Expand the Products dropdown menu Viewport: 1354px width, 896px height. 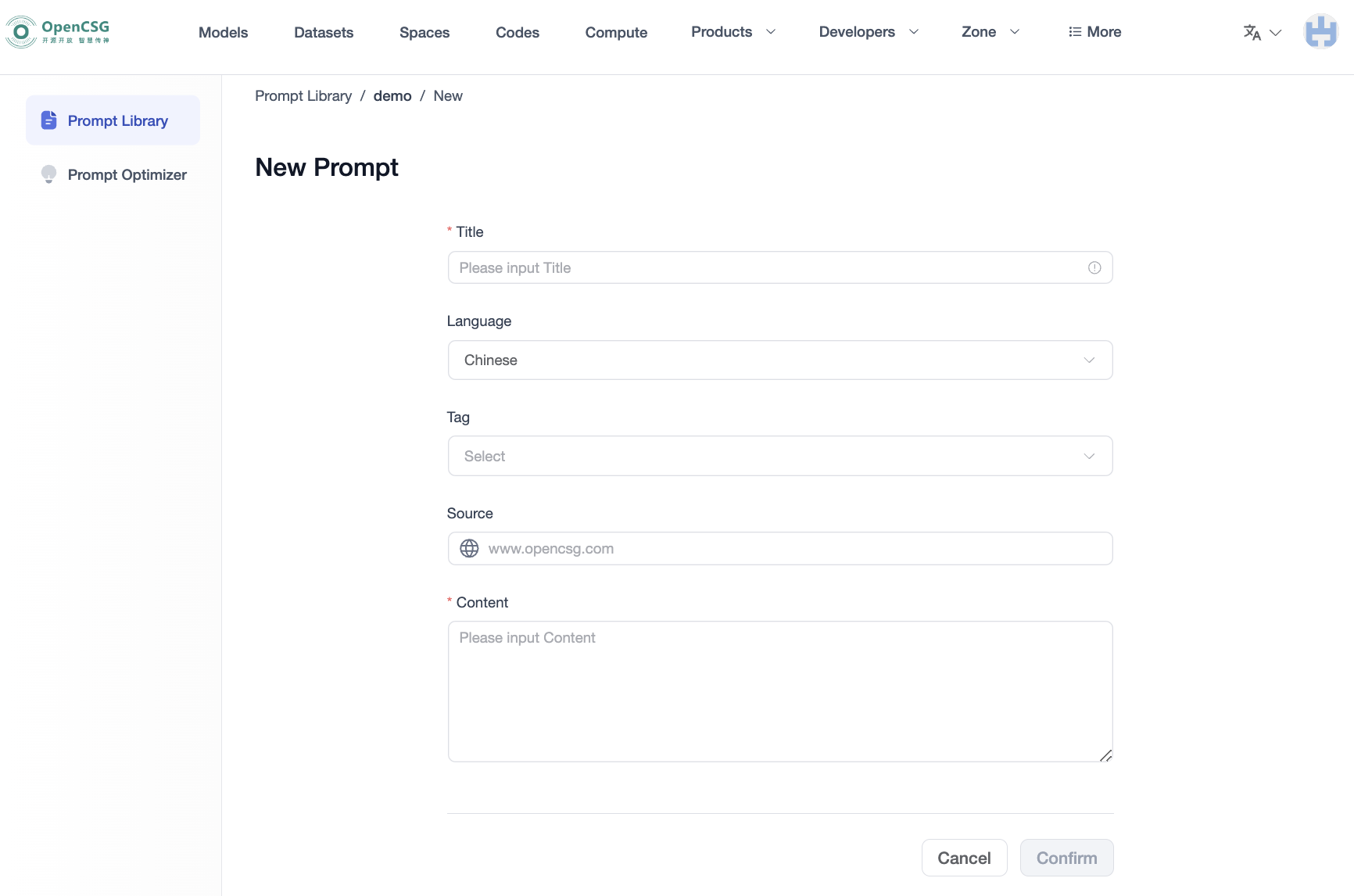[732, 32]
